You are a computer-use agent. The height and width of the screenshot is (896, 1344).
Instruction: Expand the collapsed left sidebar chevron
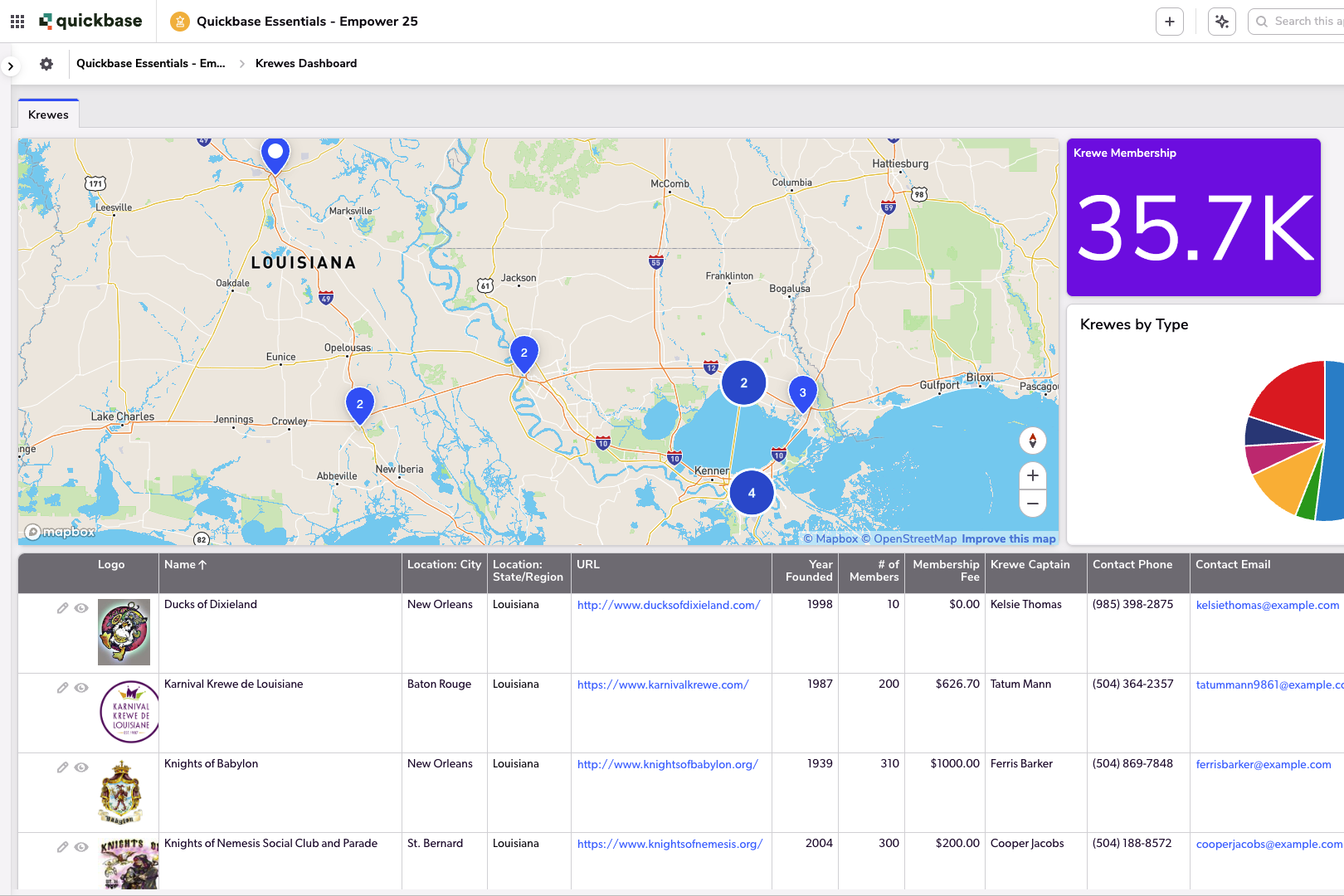tap(10, 66)
